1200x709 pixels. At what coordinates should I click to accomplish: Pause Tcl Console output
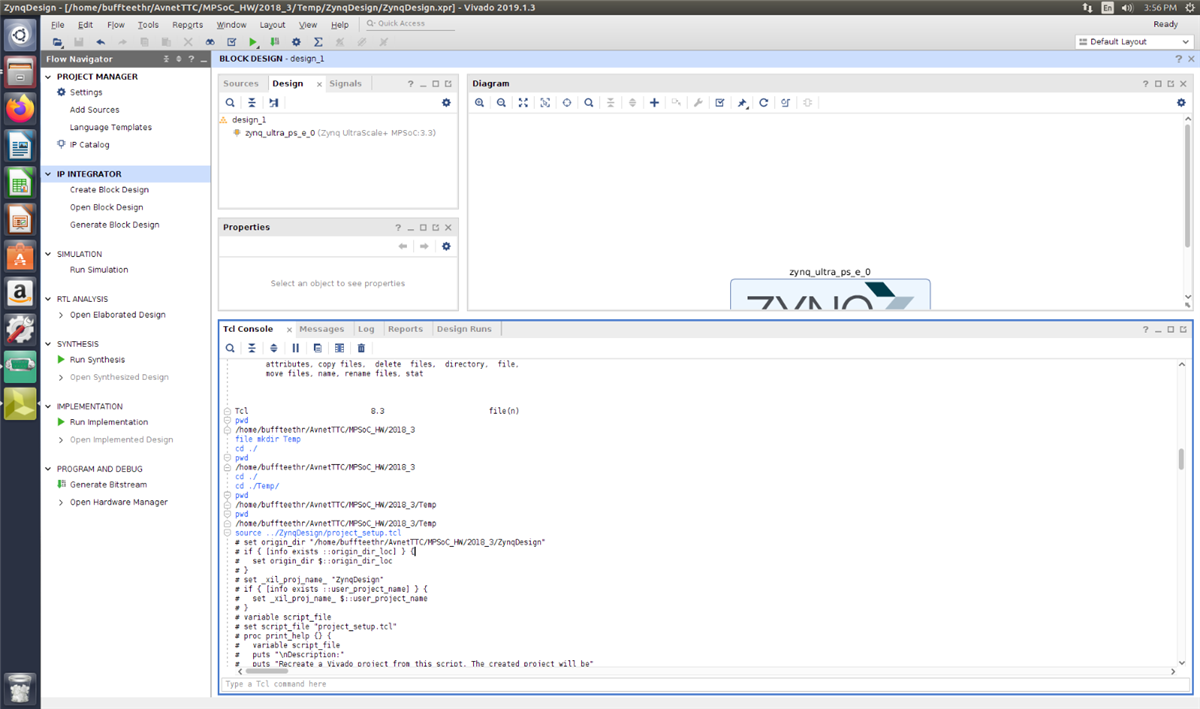click(x=295, y=348)
